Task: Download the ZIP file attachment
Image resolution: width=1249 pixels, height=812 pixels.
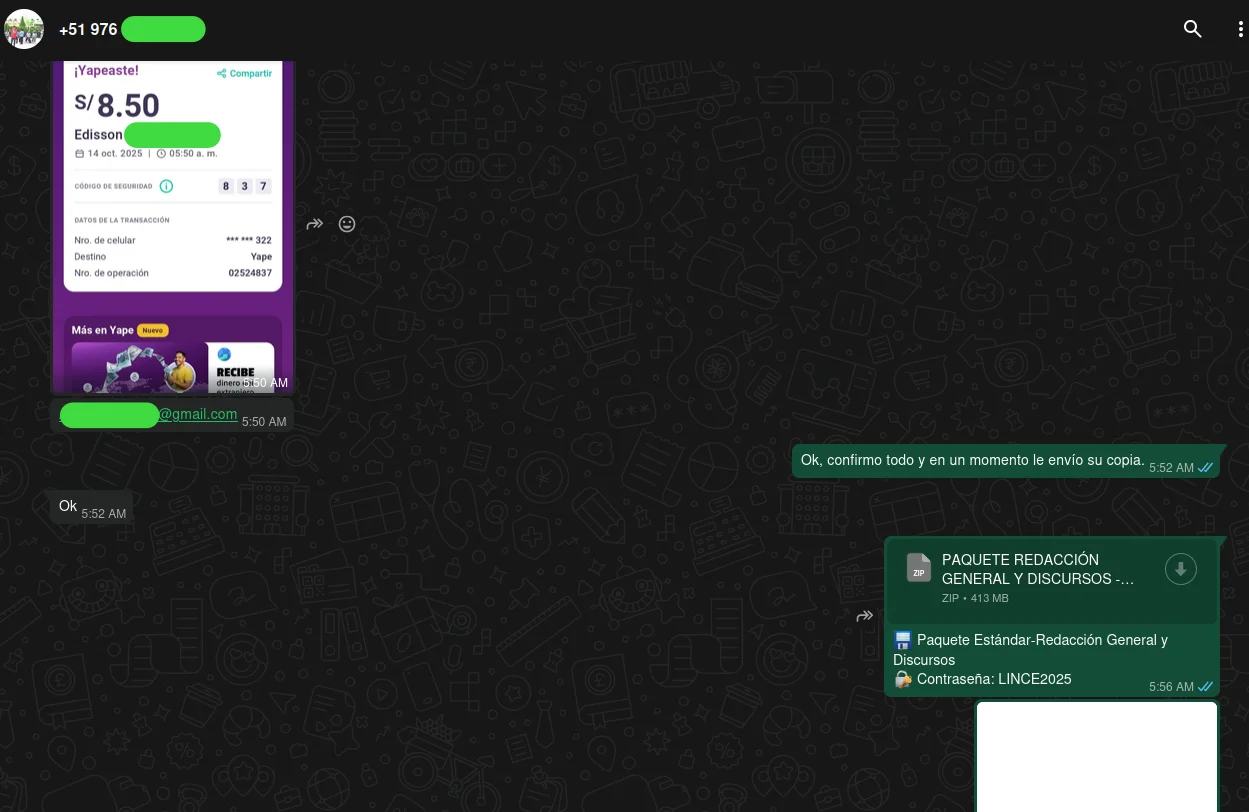Action: tap(1180, 569)
